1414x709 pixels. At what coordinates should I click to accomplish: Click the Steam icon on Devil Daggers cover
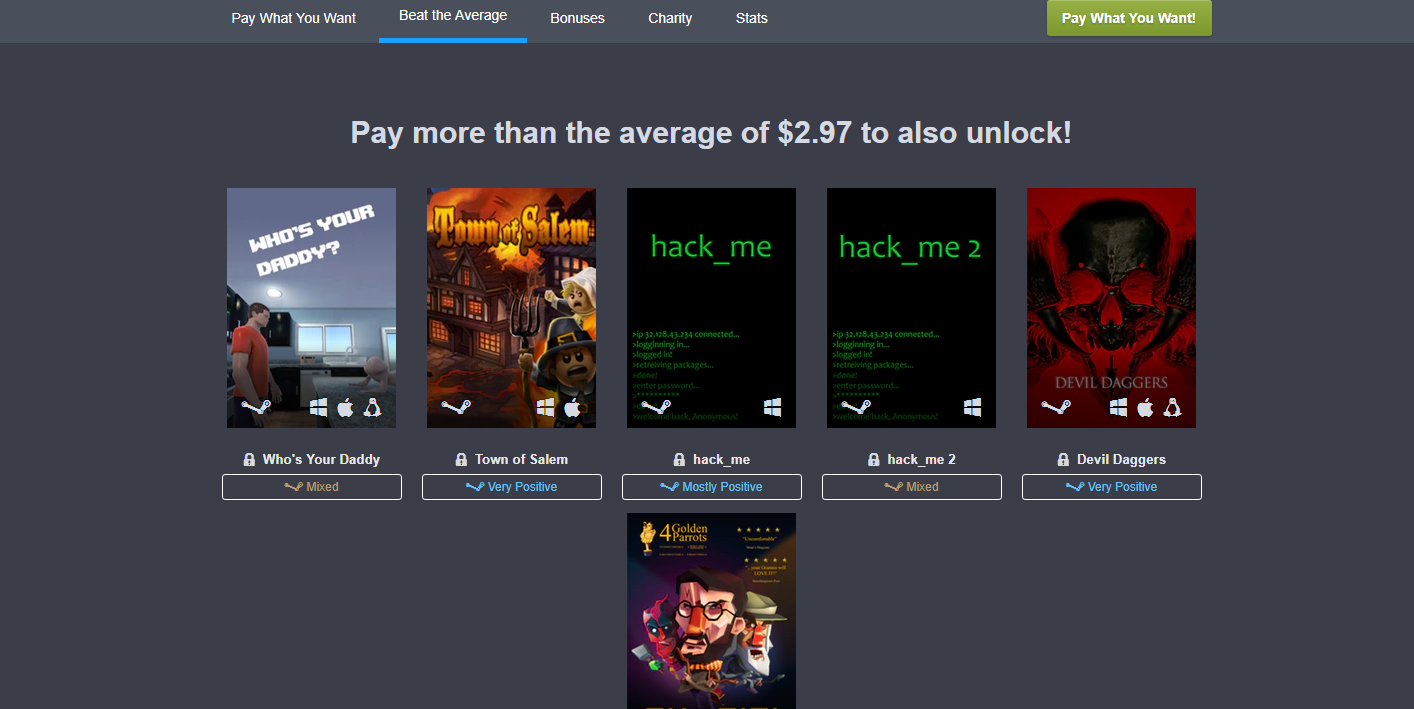(x=1056, y=407)
